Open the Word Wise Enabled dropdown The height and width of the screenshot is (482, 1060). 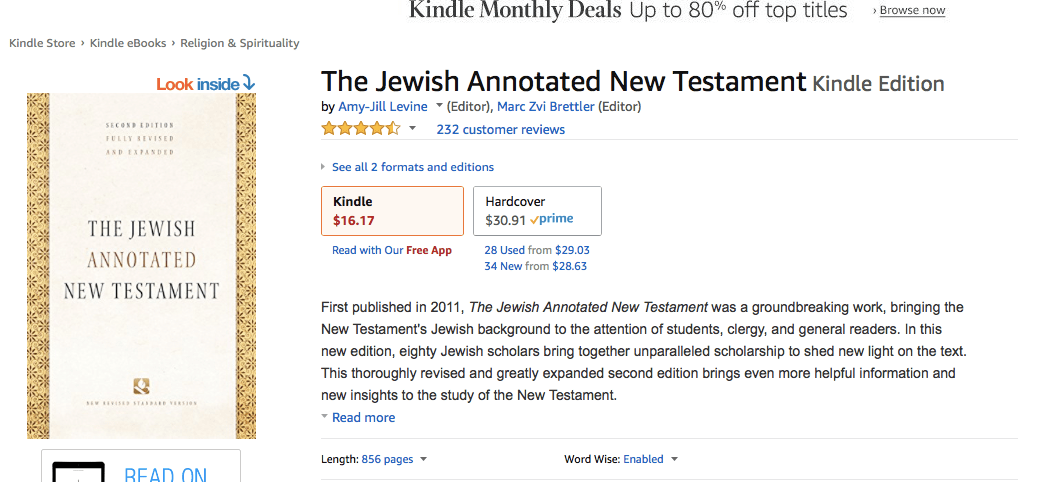click(x=674, y=459)
